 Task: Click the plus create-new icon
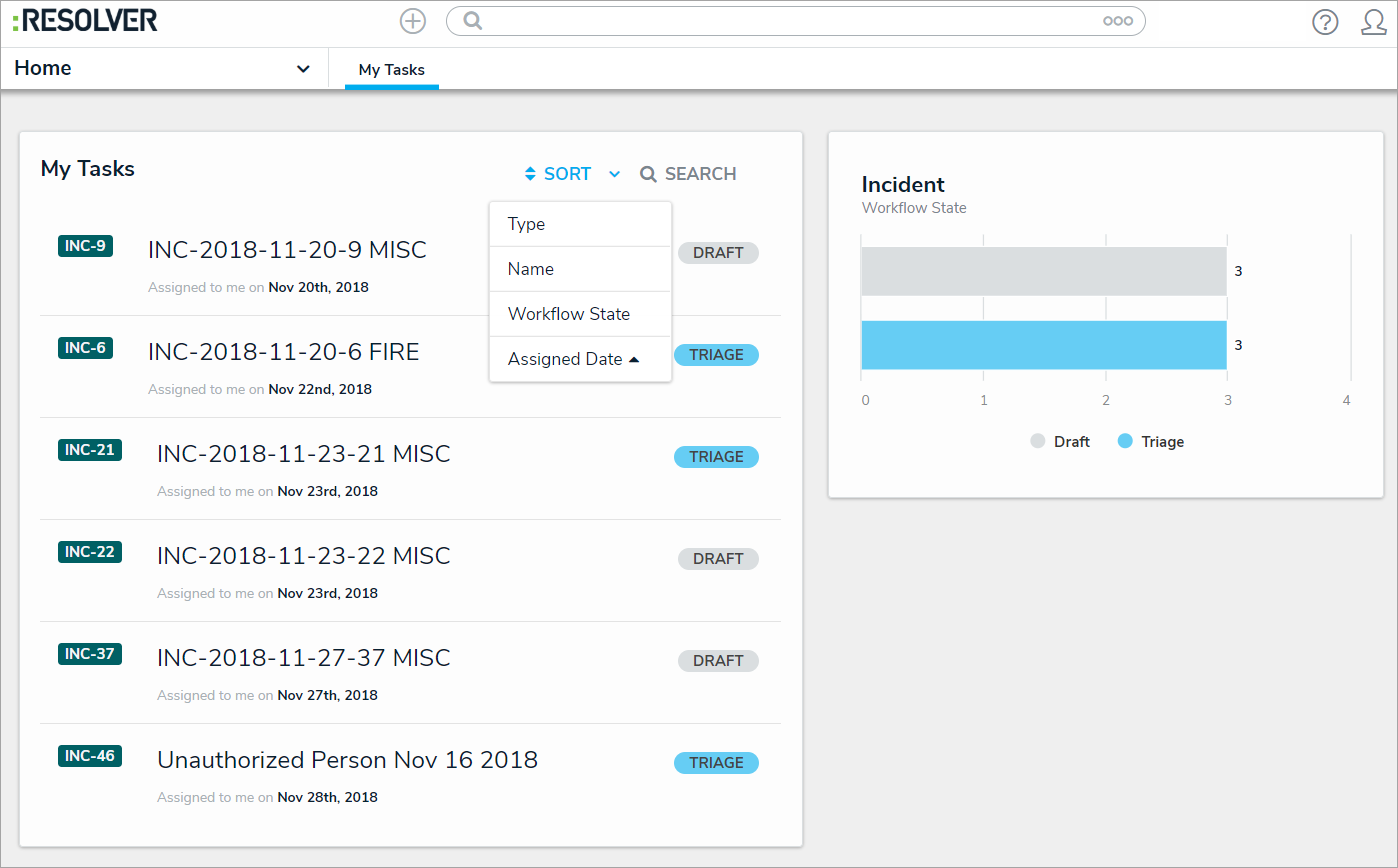click(412, 21)
